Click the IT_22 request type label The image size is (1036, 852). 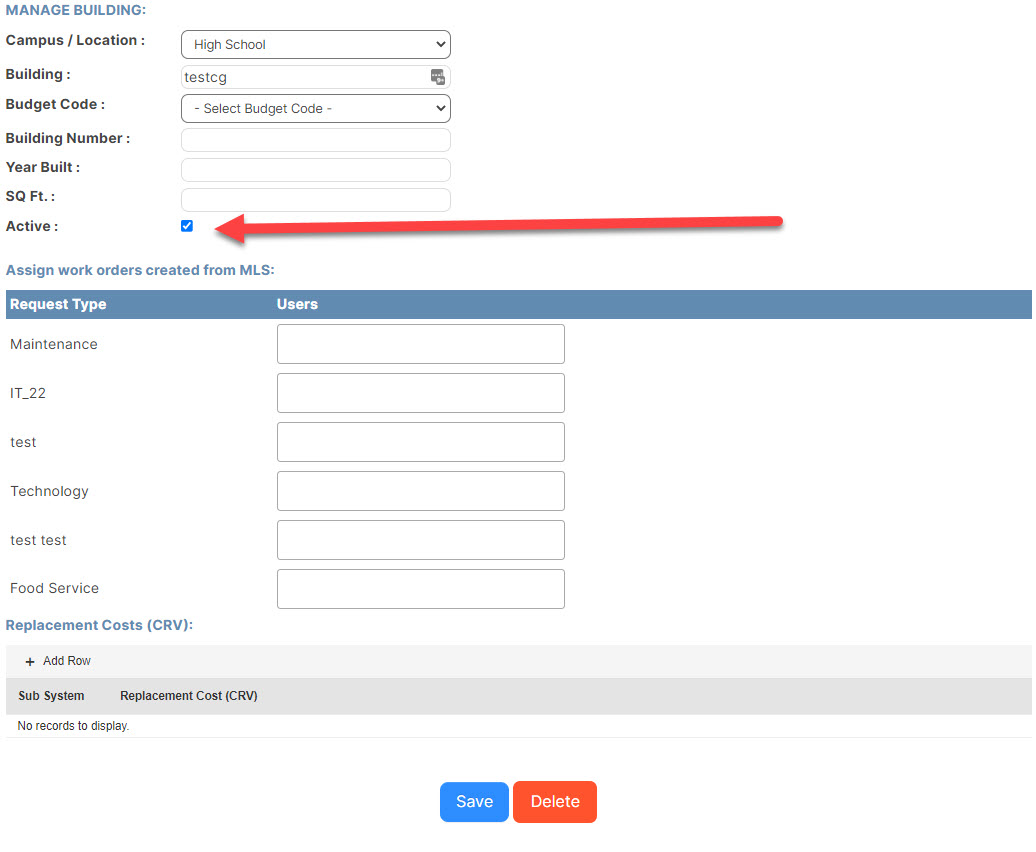click(28, 393)
